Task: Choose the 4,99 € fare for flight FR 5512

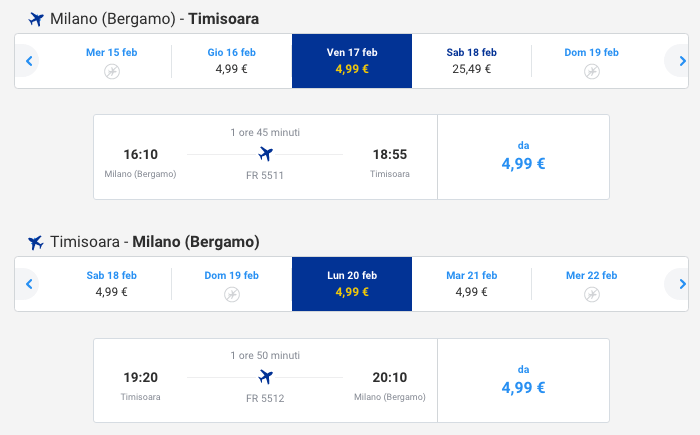Action: (x=524, y=380)
